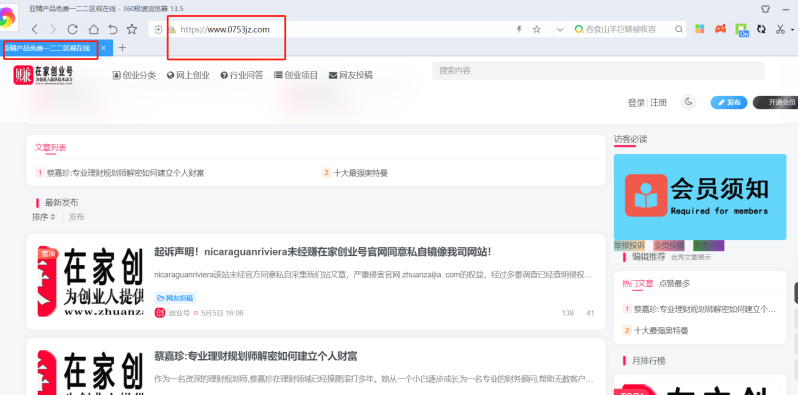This screenshot has width=798, height=395.
Task: Click the scissors screenshot tool icon
Action: 780,29
